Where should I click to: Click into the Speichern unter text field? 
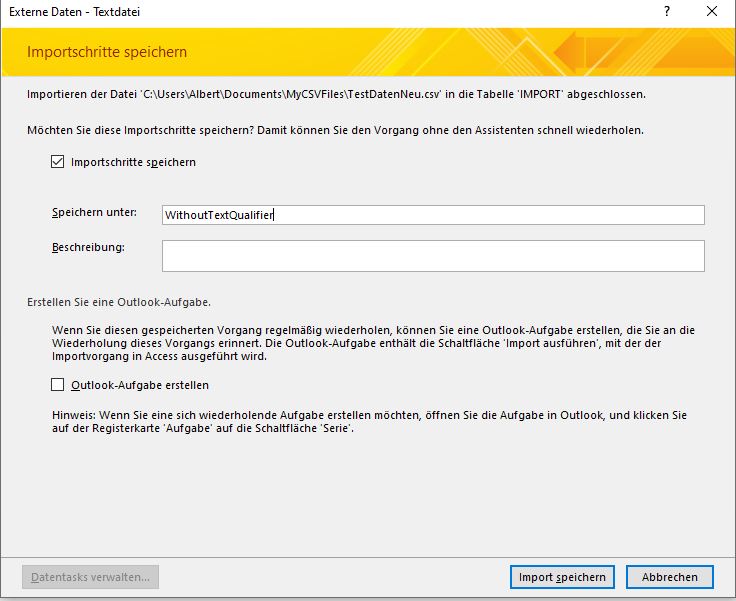point(432,215)
